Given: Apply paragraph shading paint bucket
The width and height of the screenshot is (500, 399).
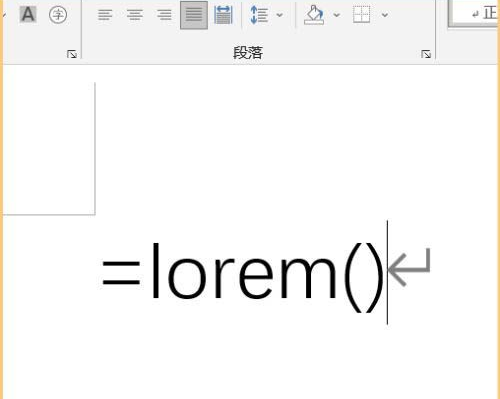Looking at the screenshot, I should 314,15.
